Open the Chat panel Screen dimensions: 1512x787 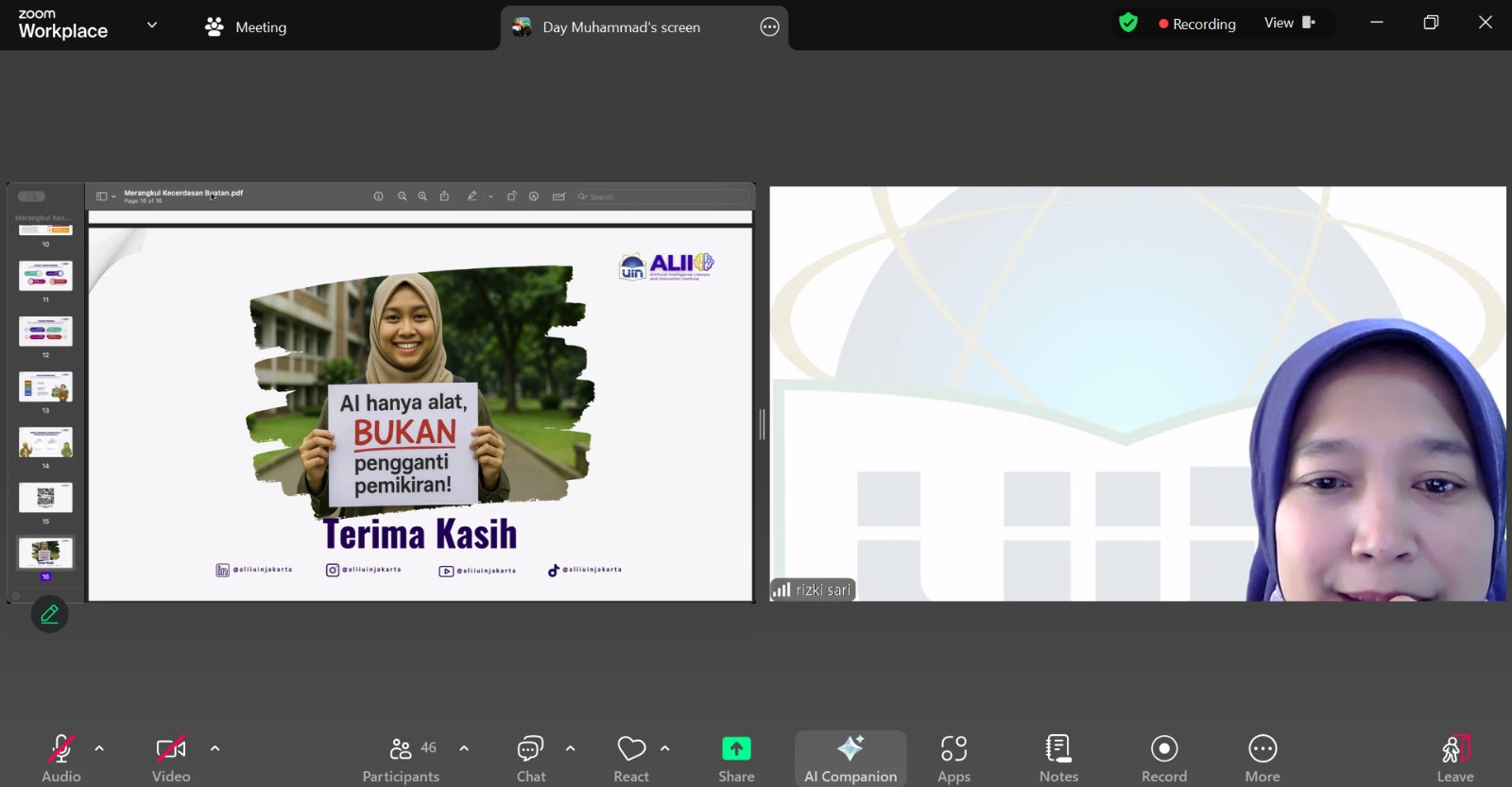coord(531,759)
